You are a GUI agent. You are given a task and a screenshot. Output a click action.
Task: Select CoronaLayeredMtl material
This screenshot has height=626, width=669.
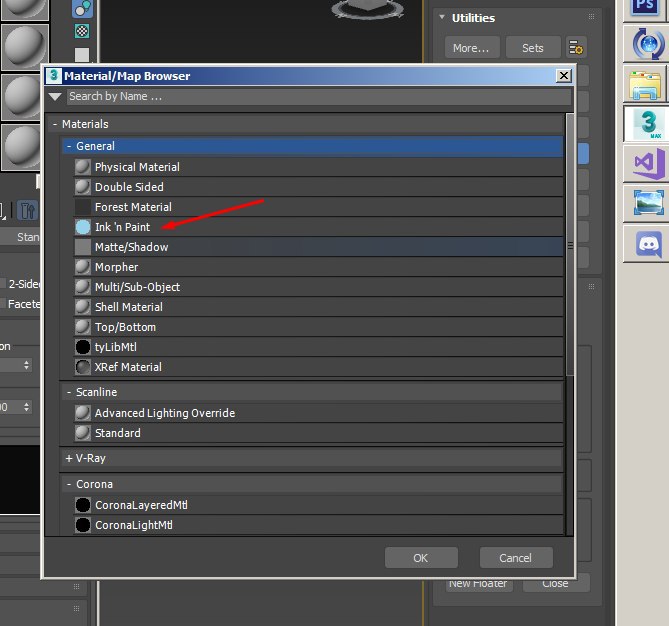[318, 505]
